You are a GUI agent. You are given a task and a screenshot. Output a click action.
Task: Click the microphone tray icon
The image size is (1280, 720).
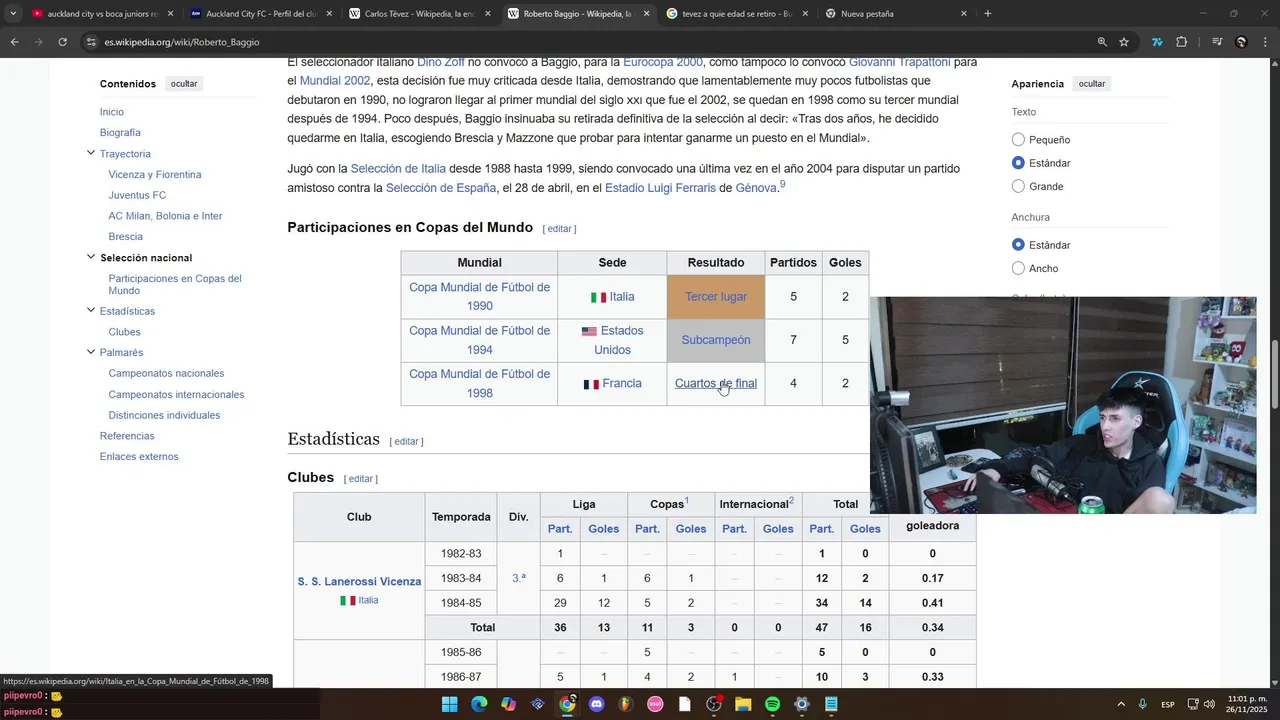tap(1142, 704)
